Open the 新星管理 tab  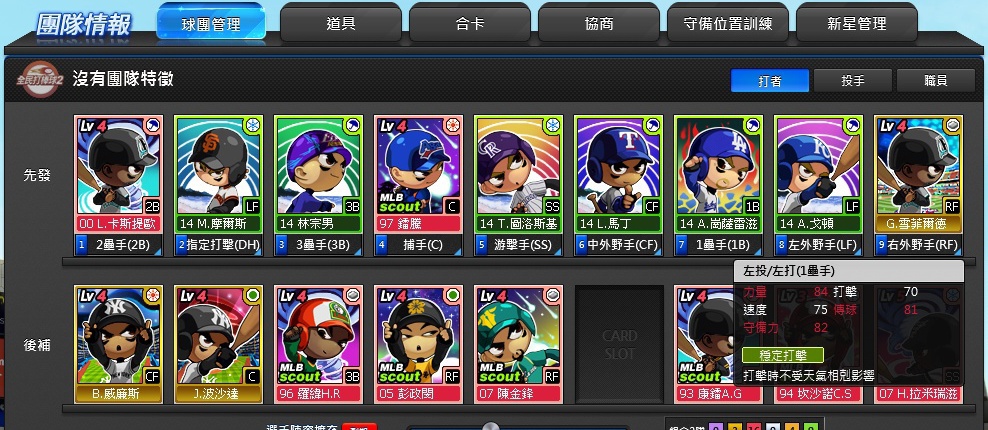[x=857, y=24]
